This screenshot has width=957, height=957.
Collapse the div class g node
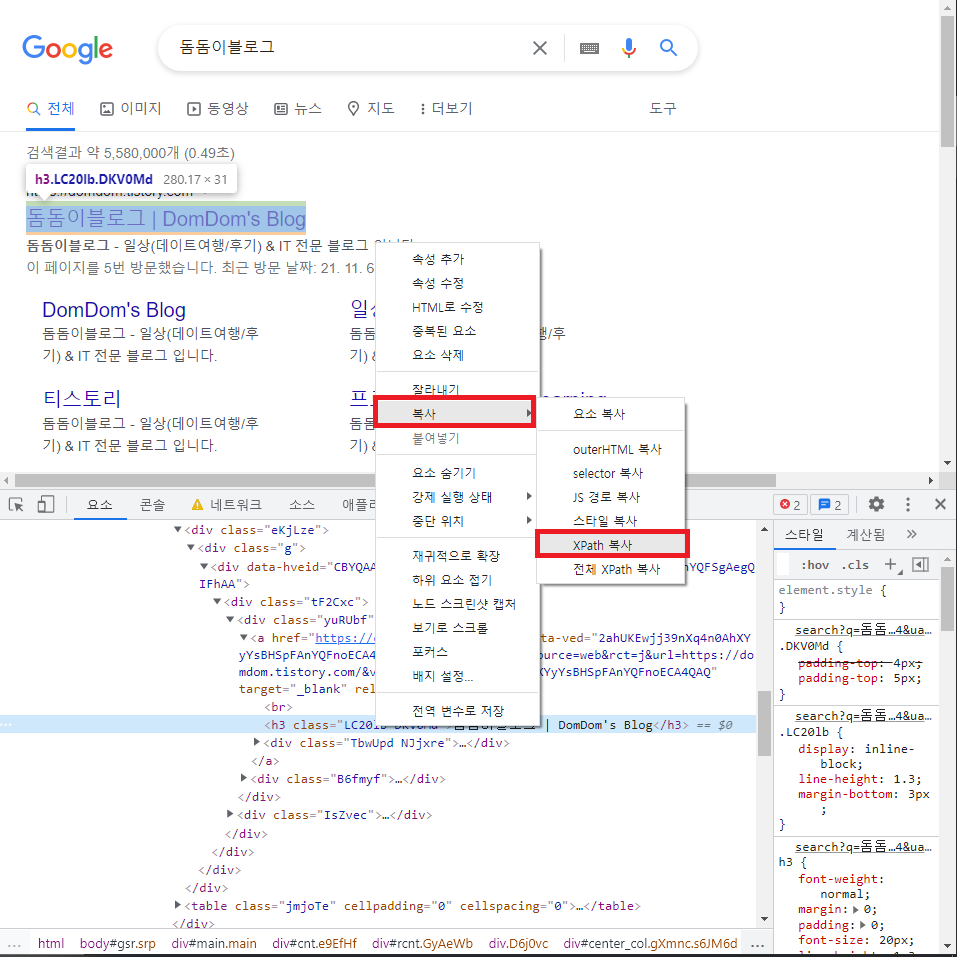[190, 548]
